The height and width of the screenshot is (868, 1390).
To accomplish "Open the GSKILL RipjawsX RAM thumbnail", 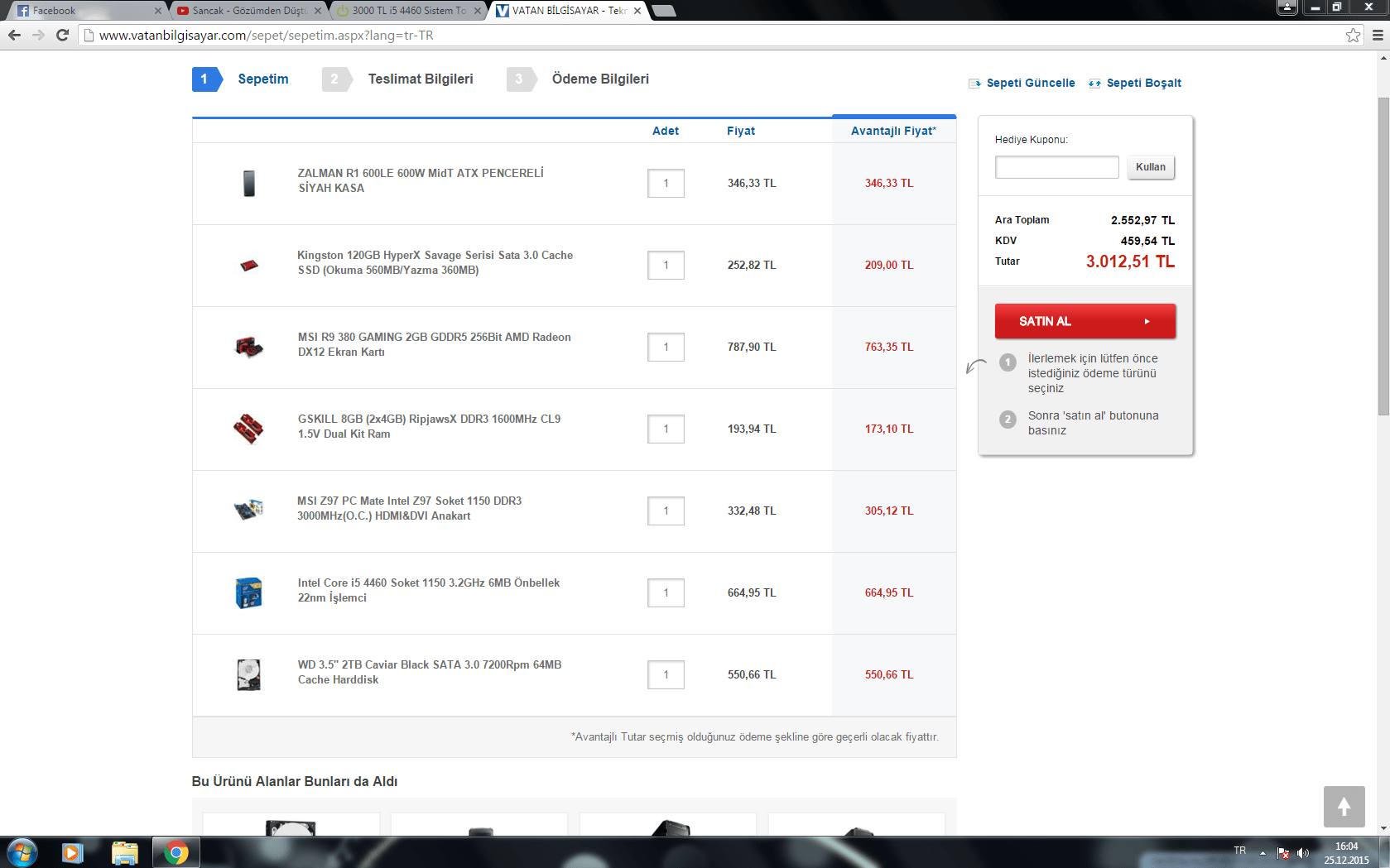I will [x=248, y=429].
